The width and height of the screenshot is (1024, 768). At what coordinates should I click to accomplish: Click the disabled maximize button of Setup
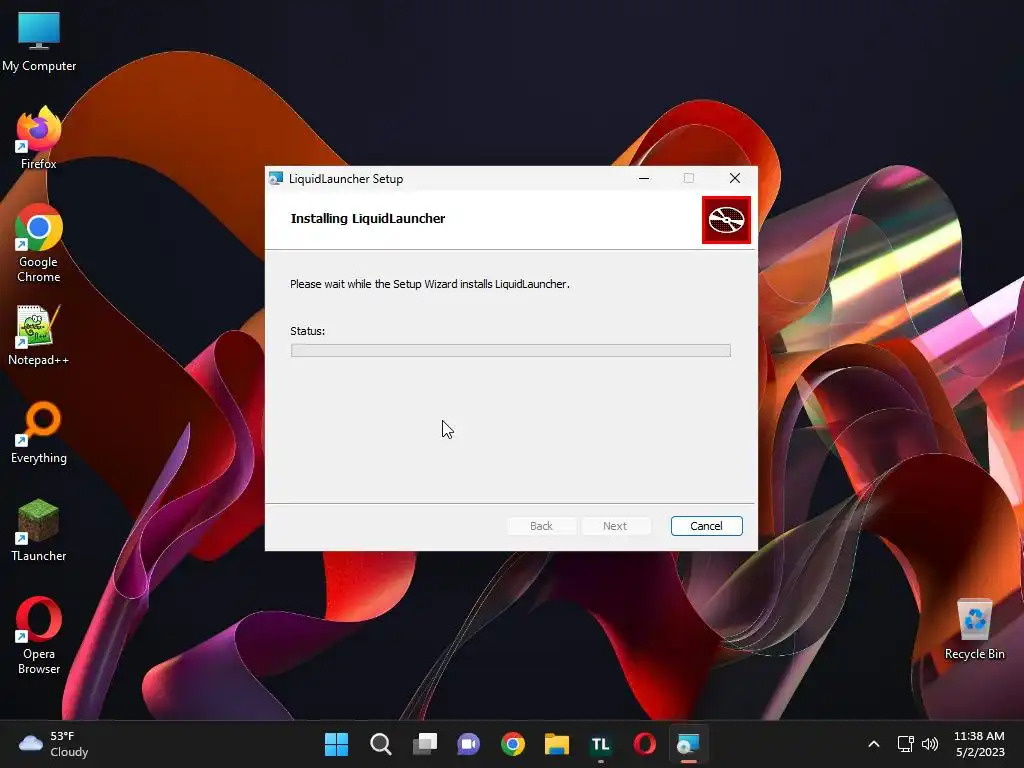[x=689, y=178]
